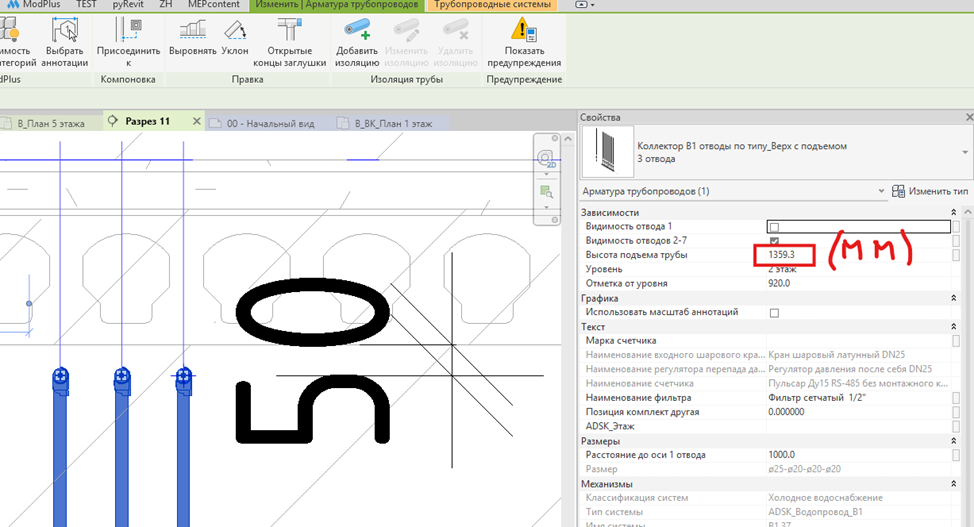
Task: Open the pyRevit ribbon tab
Action: tap(128, 4)
